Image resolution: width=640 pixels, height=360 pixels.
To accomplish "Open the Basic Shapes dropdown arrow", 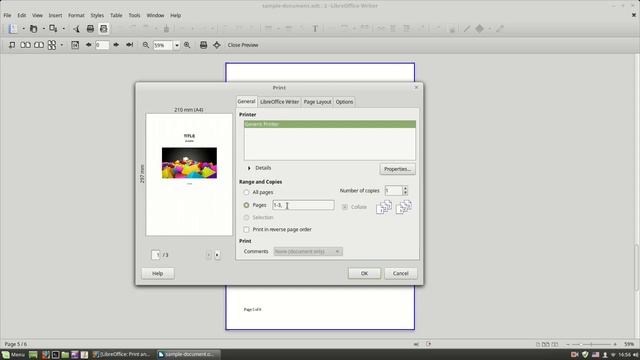I will click(490, 29).
